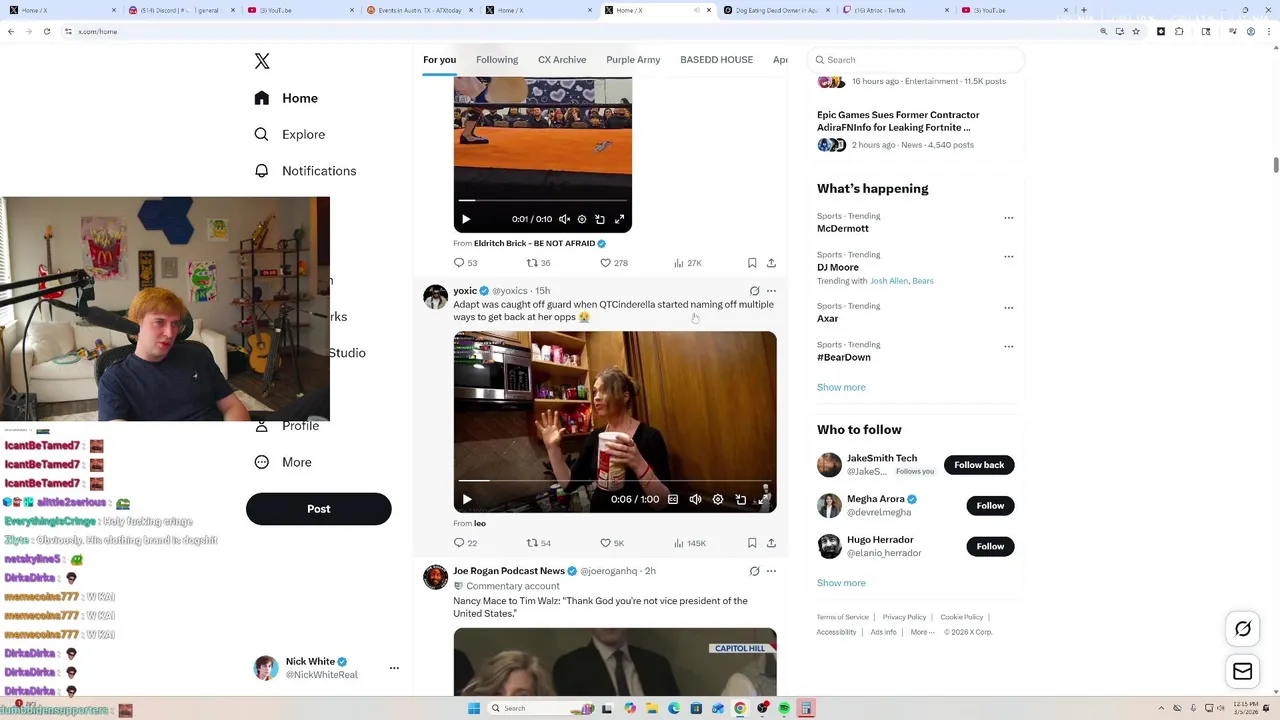View analytics for the 145K views post

point(690,543)
